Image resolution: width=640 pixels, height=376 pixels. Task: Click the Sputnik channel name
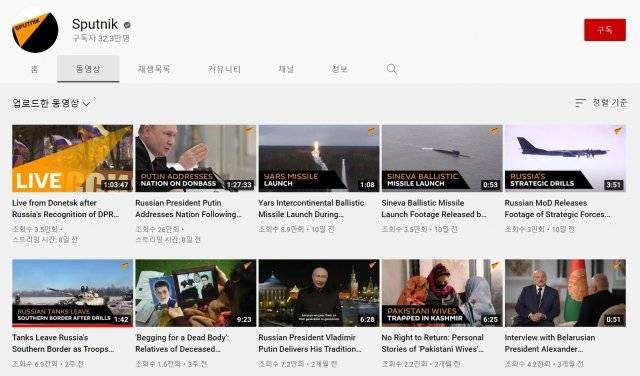click(95, 24)
